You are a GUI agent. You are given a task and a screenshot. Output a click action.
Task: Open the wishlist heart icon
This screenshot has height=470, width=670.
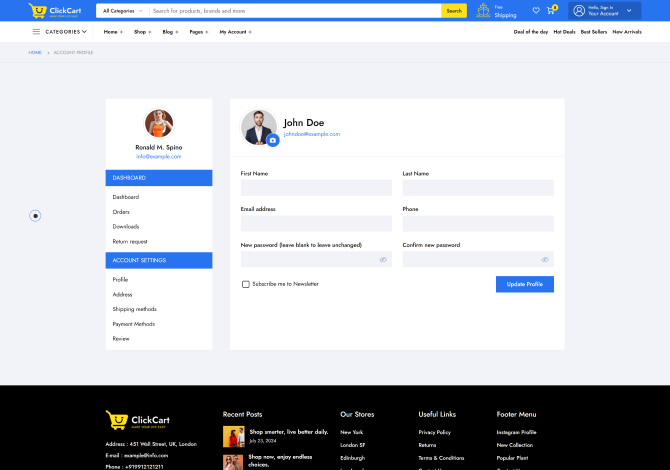536,11
